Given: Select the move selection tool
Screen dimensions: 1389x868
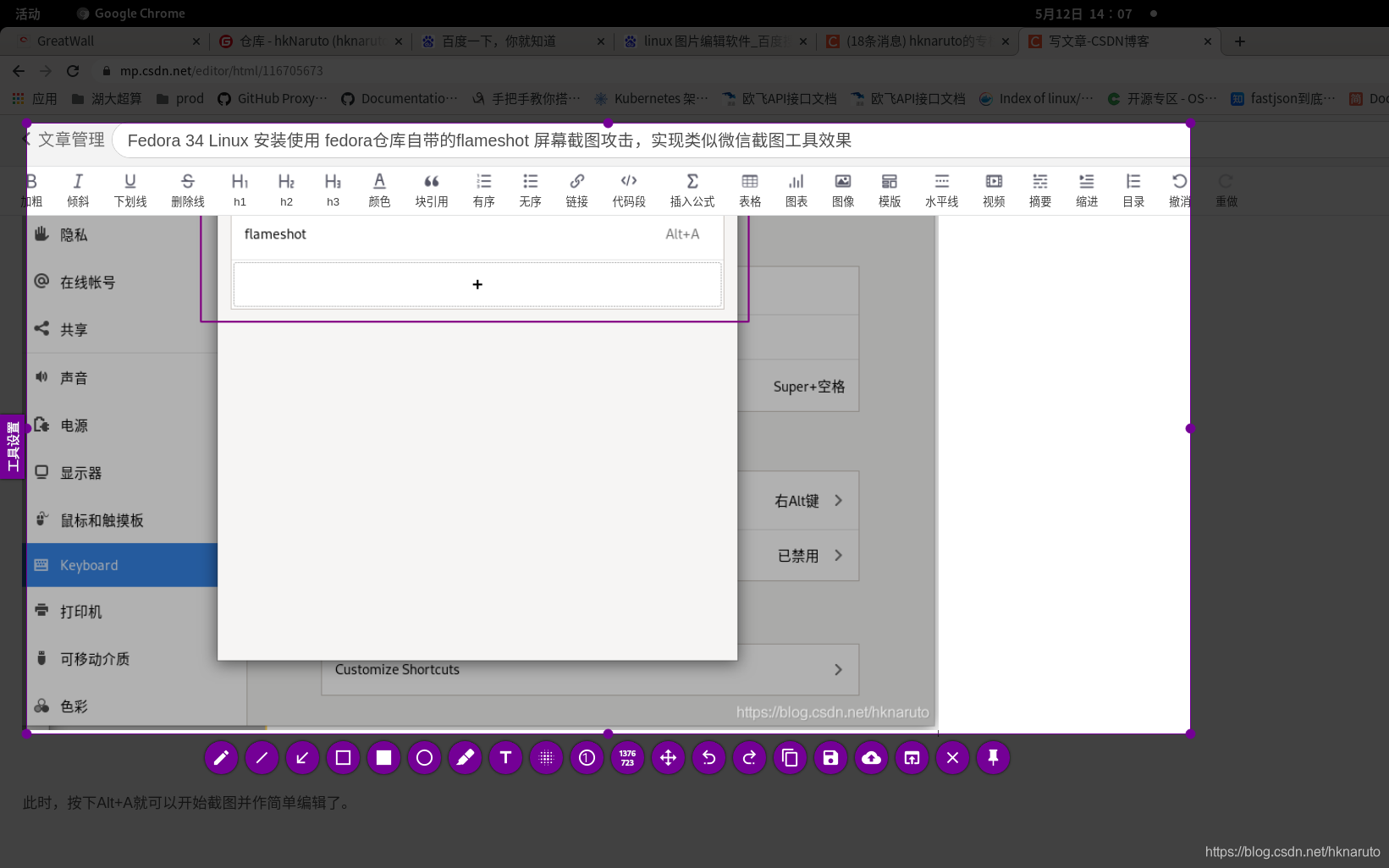Looking at the screenshot, I should click(668, 758).
